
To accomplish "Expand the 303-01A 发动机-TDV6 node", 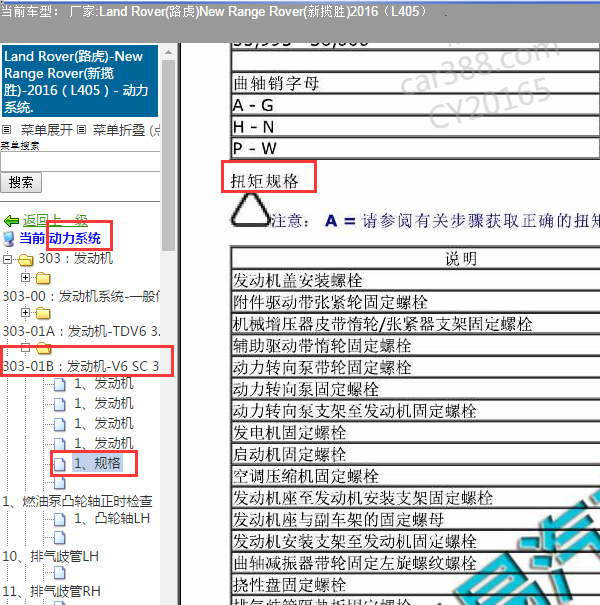I will [25, 313].
